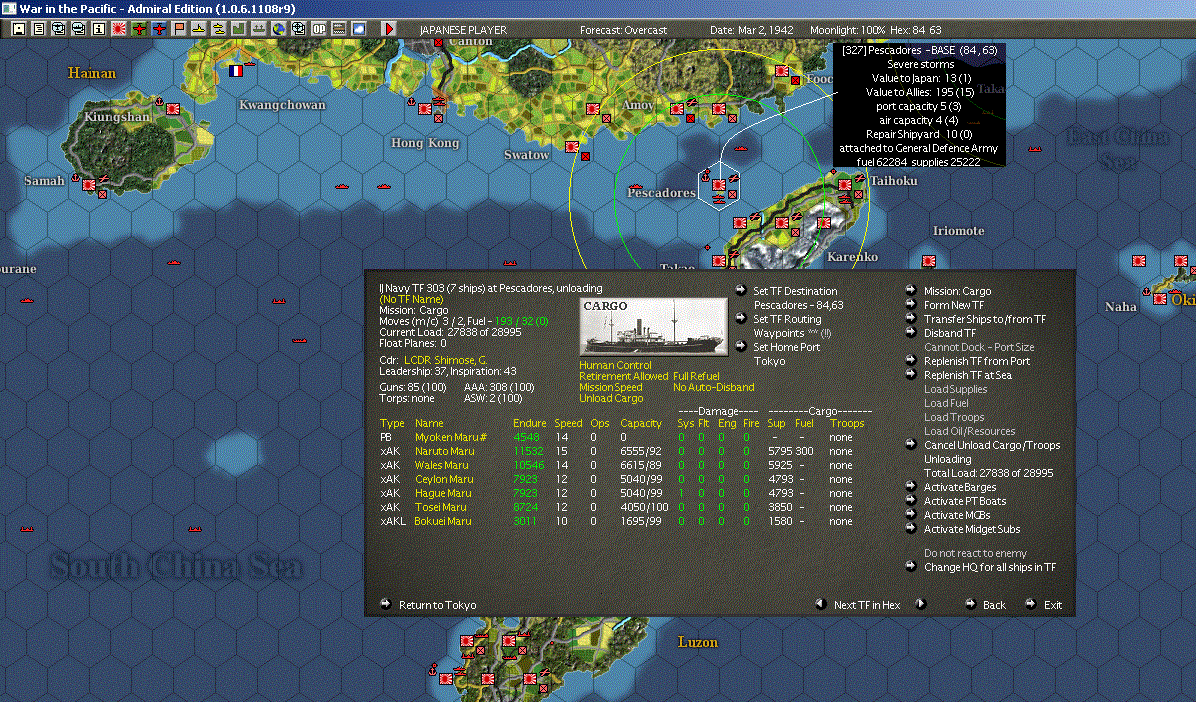Click the green land shape toolbar icon
The image size is (1196, 702).
coord(238,29)
